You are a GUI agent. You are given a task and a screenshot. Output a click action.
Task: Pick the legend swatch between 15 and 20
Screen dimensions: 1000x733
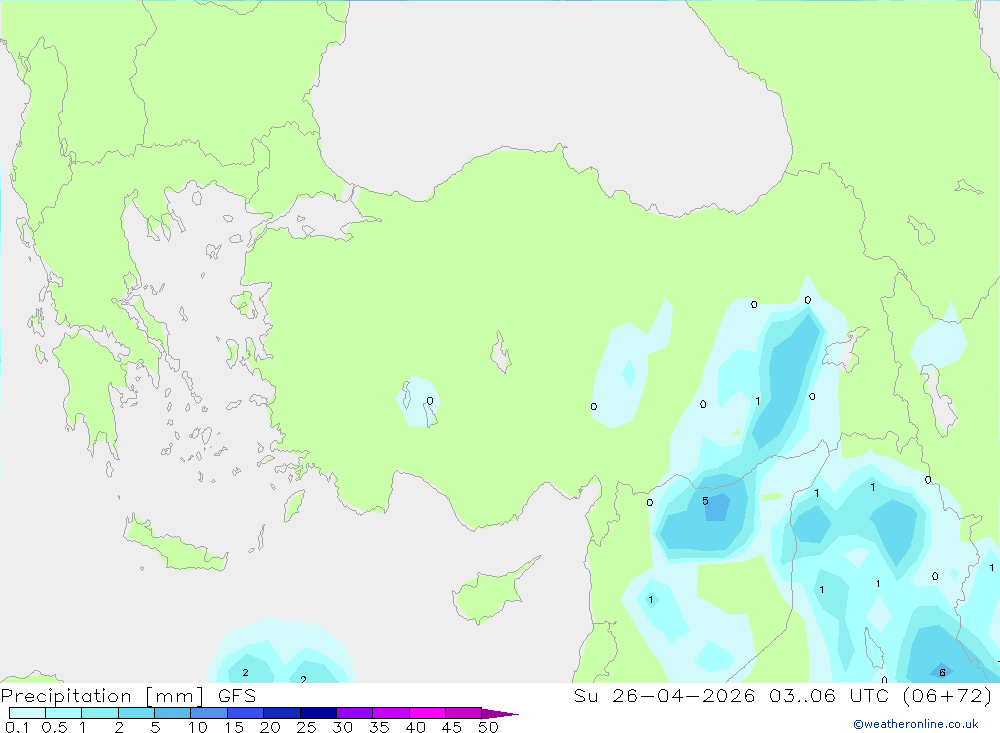click(x=246, y=713)
